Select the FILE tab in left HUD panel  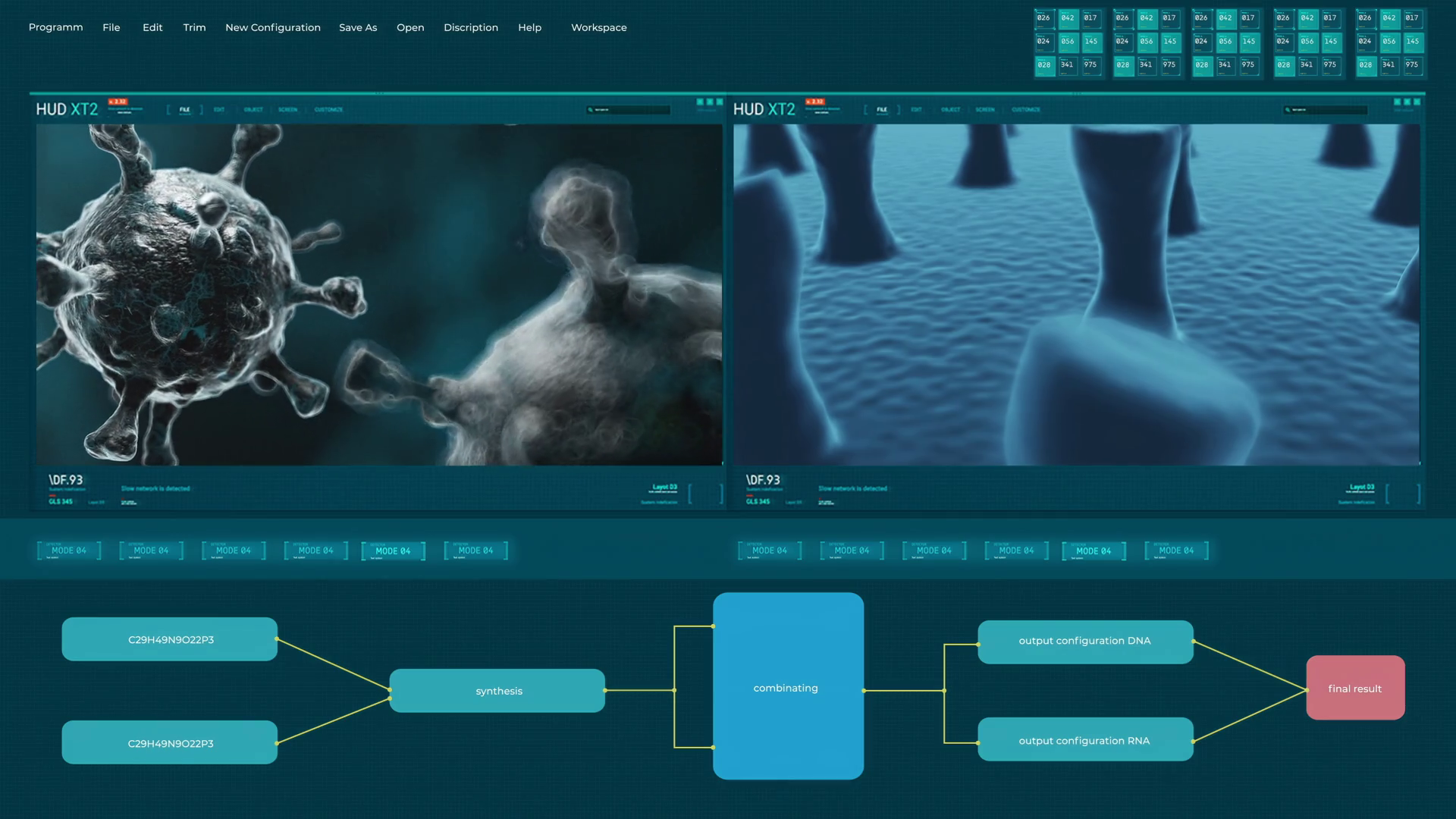184,110
